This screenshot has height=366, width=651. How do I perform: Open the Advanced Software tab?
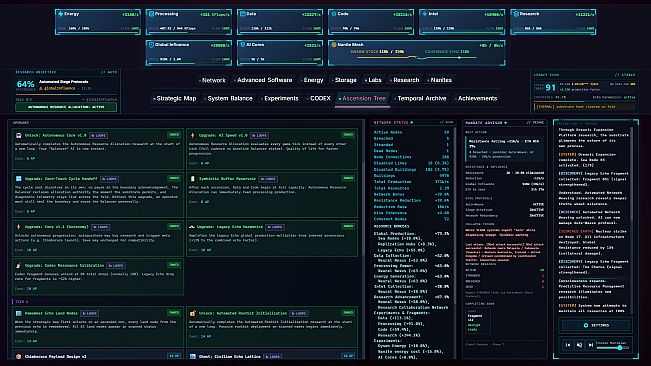[x=263, y=80]
